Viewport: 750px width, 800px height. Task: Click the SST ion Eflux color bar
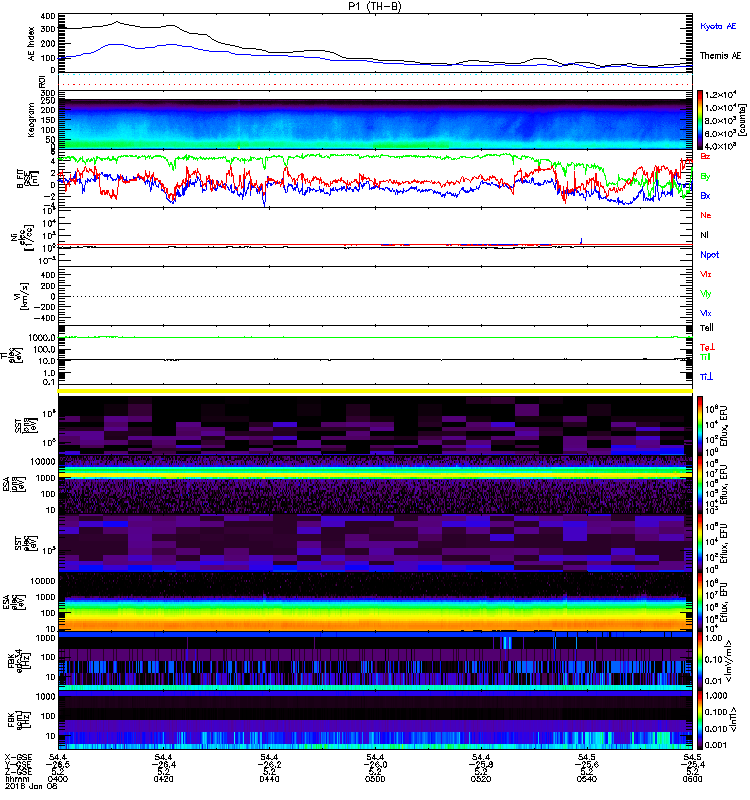tap(700, 426)
